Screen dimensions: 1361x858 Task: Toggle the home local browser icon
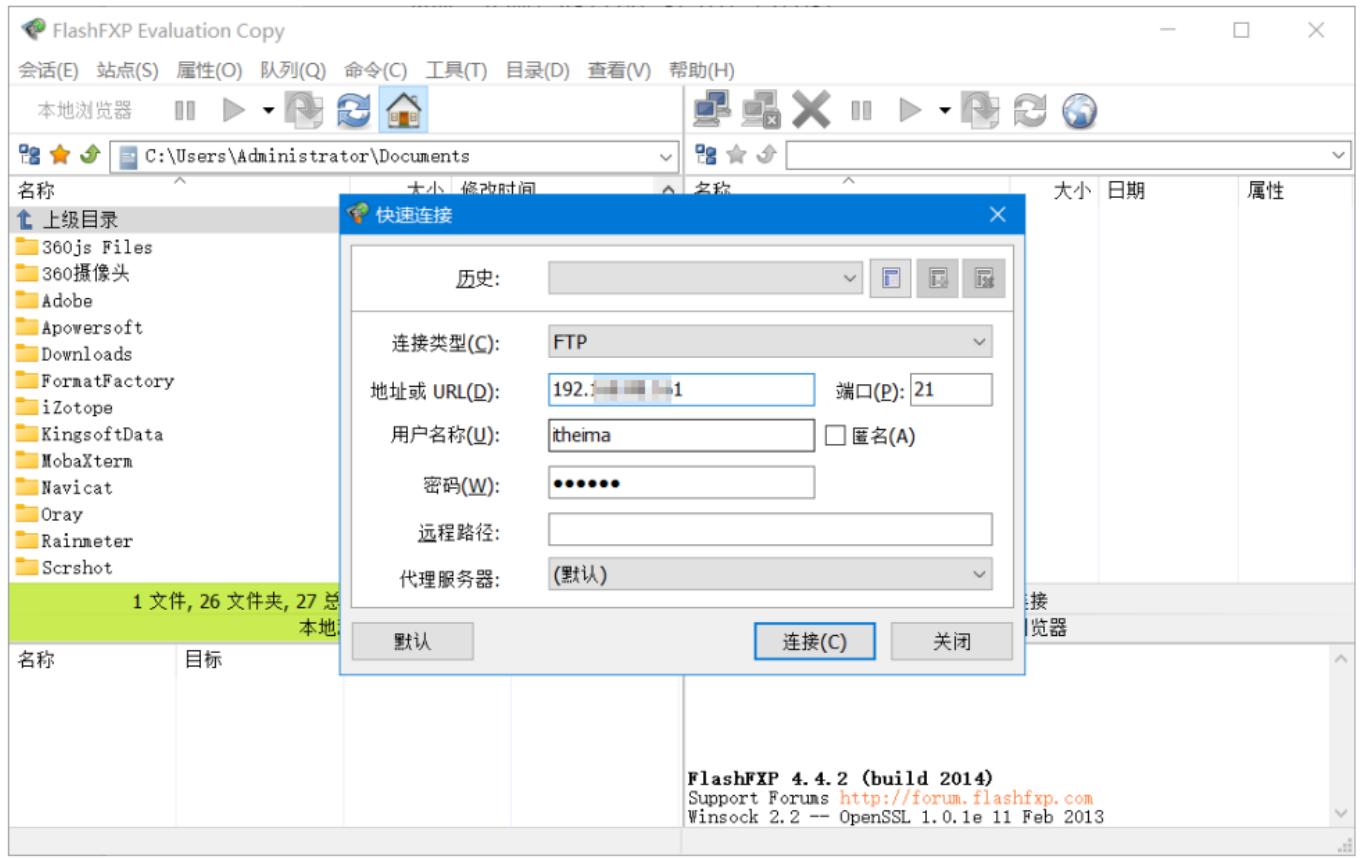pos(403,110)
